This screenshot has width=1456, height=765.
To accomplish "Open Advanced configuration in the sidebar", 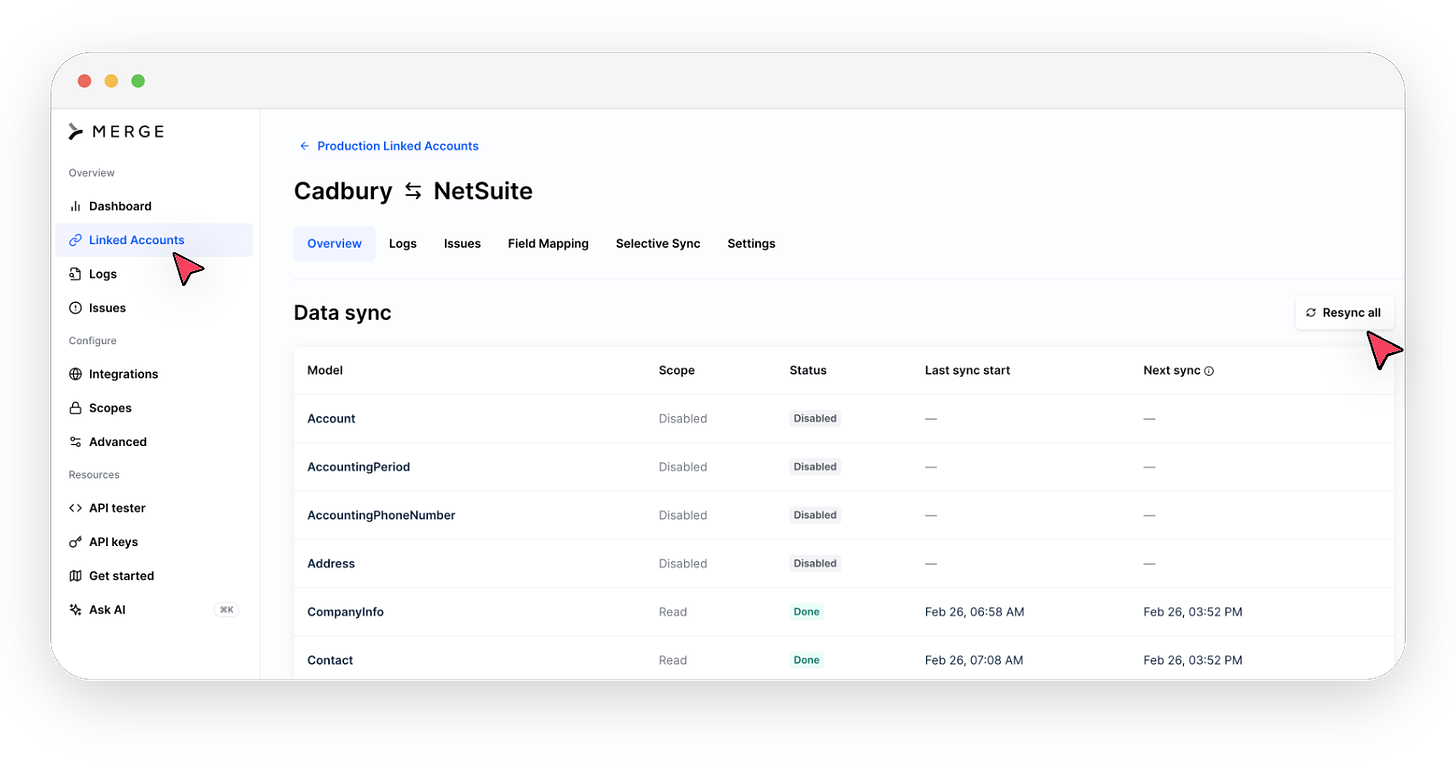I will point(154,442).
